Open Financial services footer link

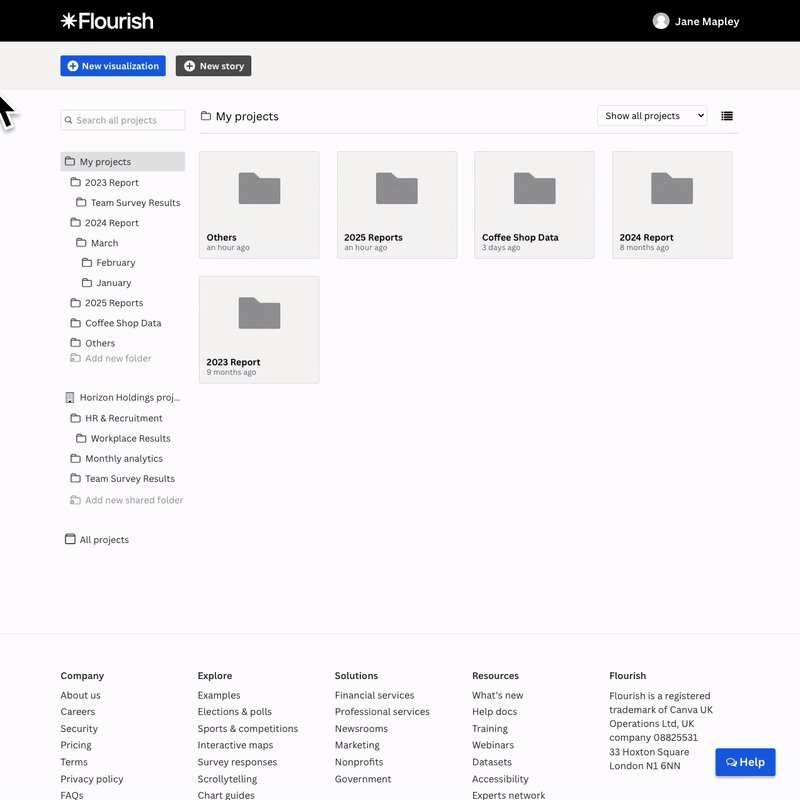(x=374, y=695)
